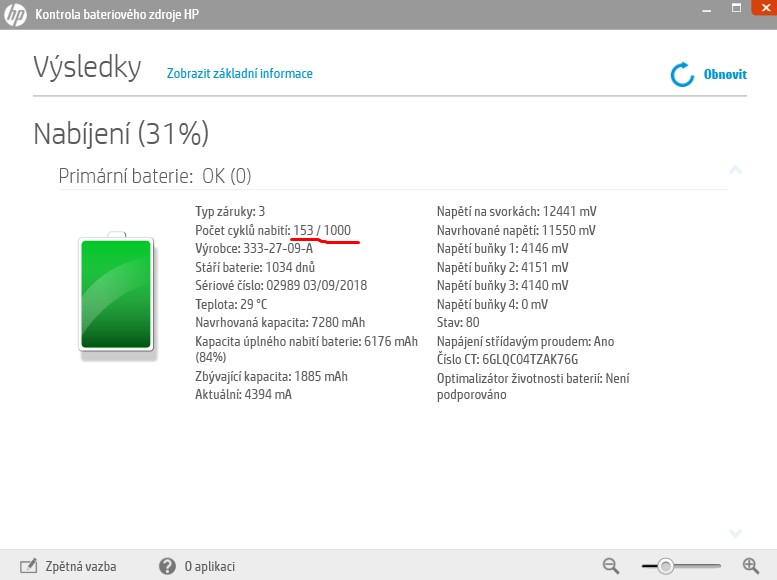Screen dimensions: 777x580
Task: Zoom in with the plus magnifier icon
Action: pos(751,566)
